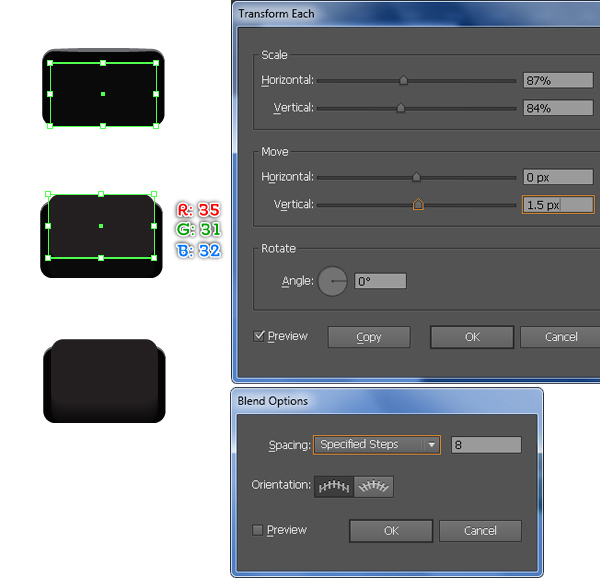The height and width of the screenshot is (580, 600).
Task: Click center point of top selected rectangle
Action: (103, 94)
